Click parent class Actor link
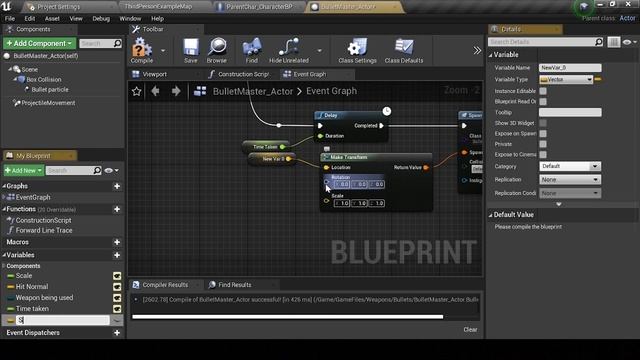 (627, 18)
